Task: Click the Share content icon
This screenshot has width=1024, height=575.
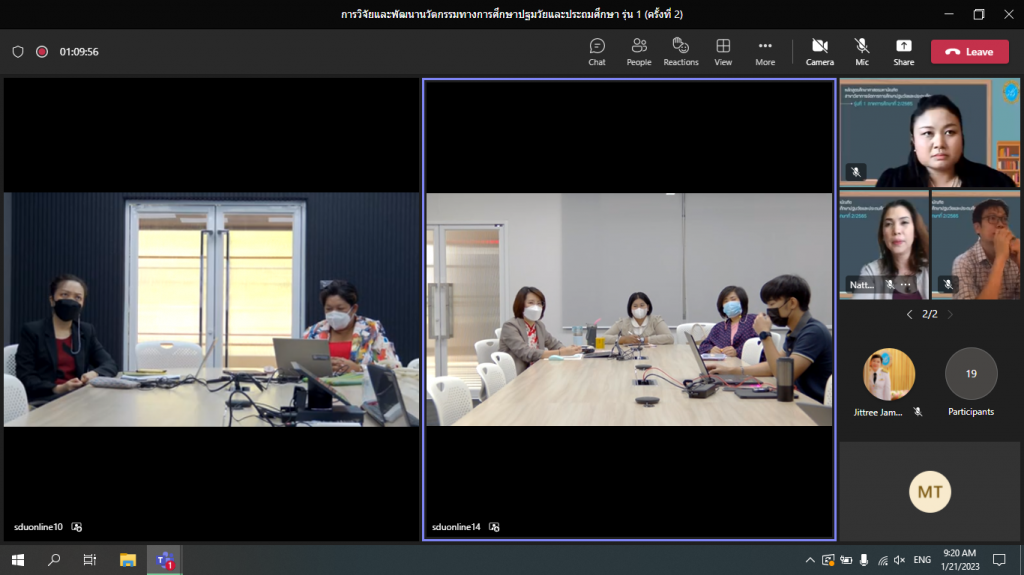Action: tap(903, 51)
